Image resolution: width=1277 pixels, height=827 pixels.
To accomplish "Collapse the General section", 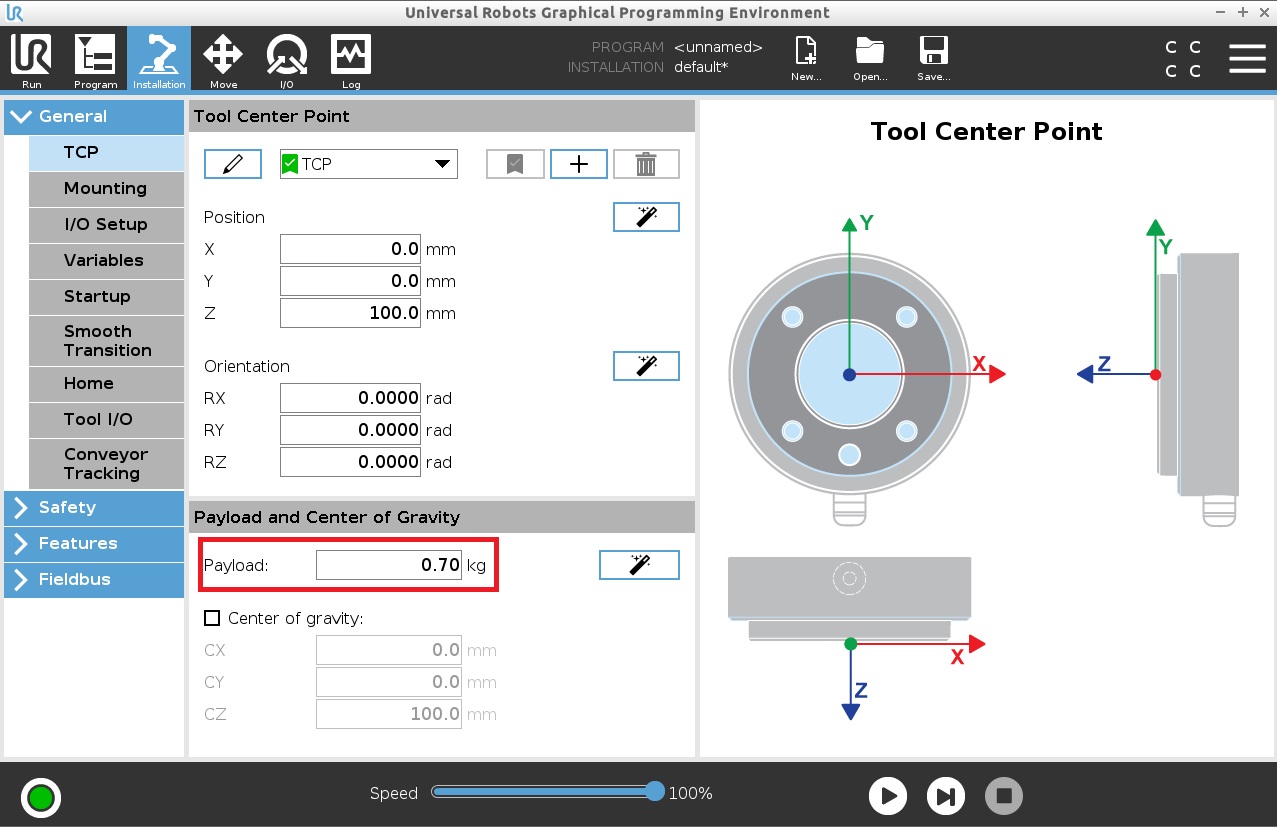I will pyautogui.click(x=94, y=116).
